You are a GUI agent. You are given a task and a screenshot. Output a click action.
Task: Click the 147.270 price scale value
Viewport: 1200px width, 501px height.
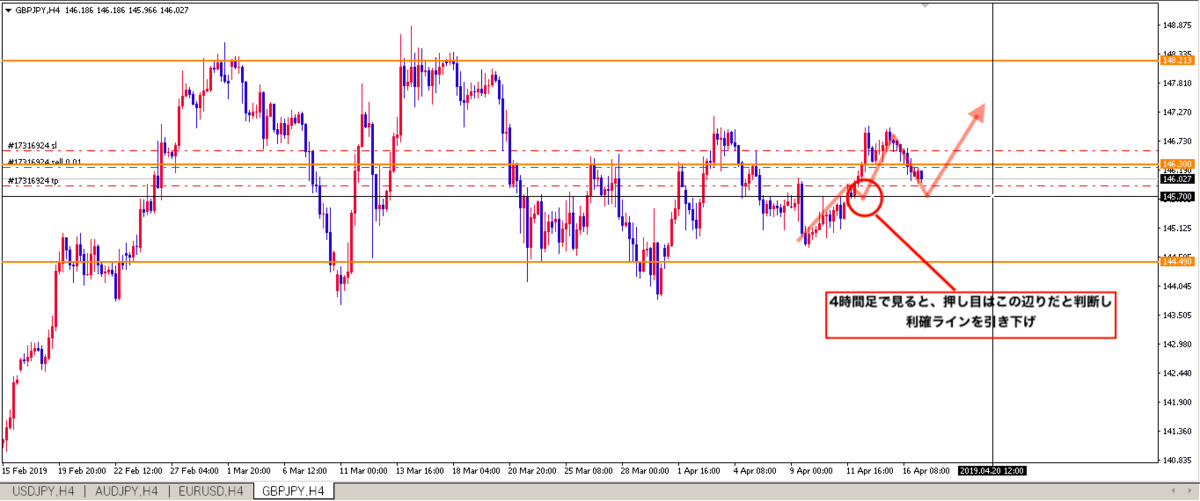click(x=1175, y=112)
